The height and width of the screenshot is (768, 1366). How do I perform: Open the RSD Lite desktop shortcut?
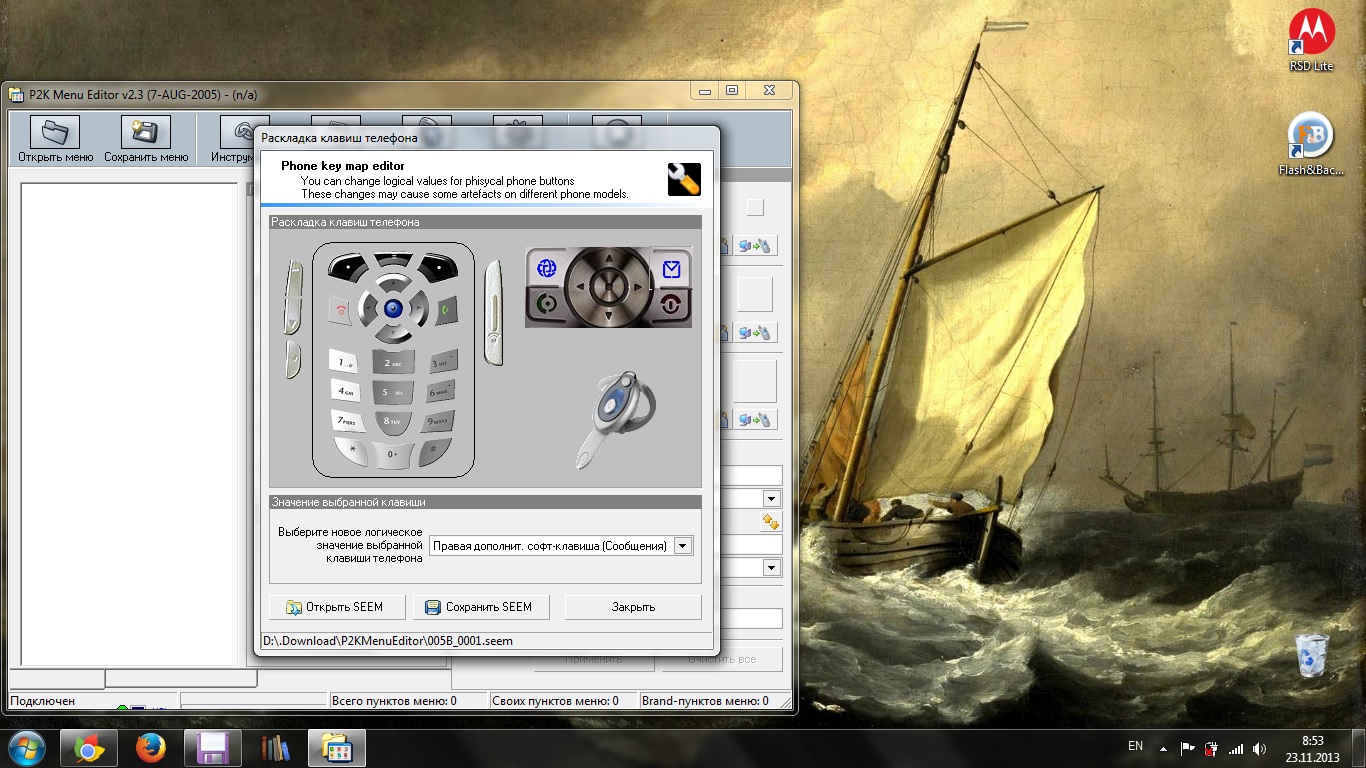tap(1311, 40)
